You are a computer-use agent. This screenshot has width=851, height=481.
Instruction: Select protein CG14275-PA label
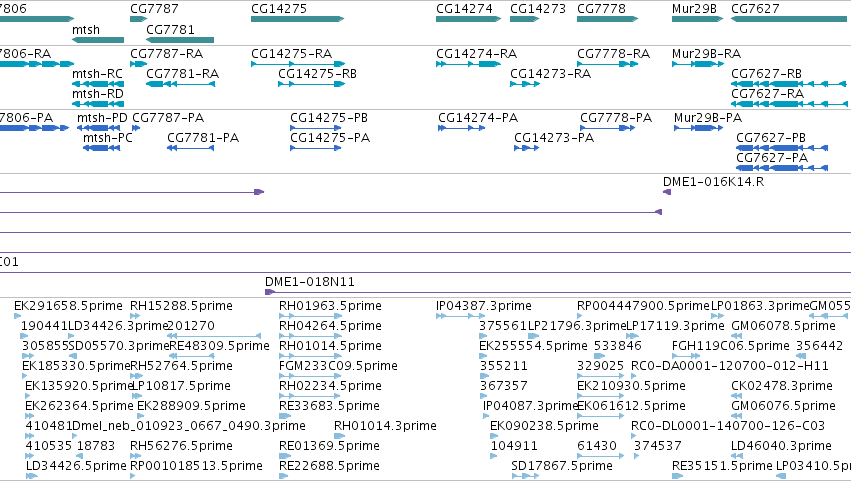click(330, 138)
